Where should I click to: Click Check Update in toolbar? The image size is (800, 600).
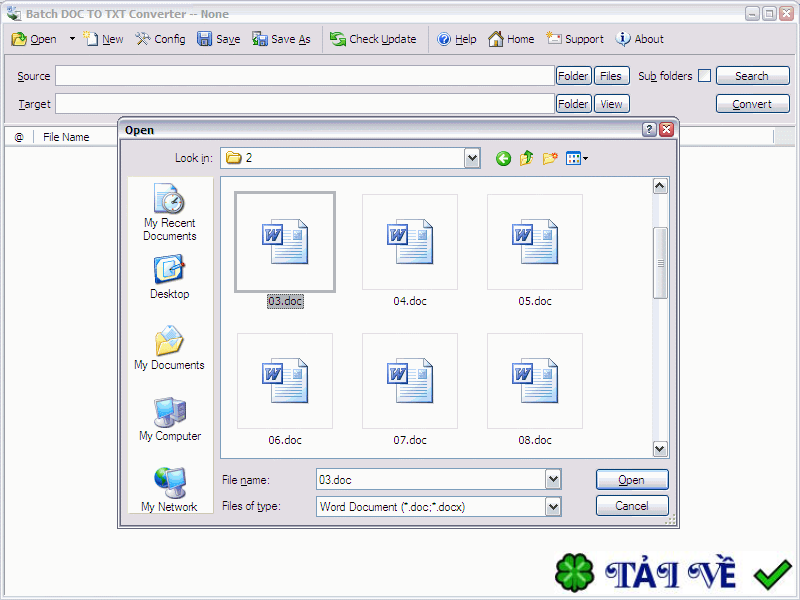click(373, 39)
